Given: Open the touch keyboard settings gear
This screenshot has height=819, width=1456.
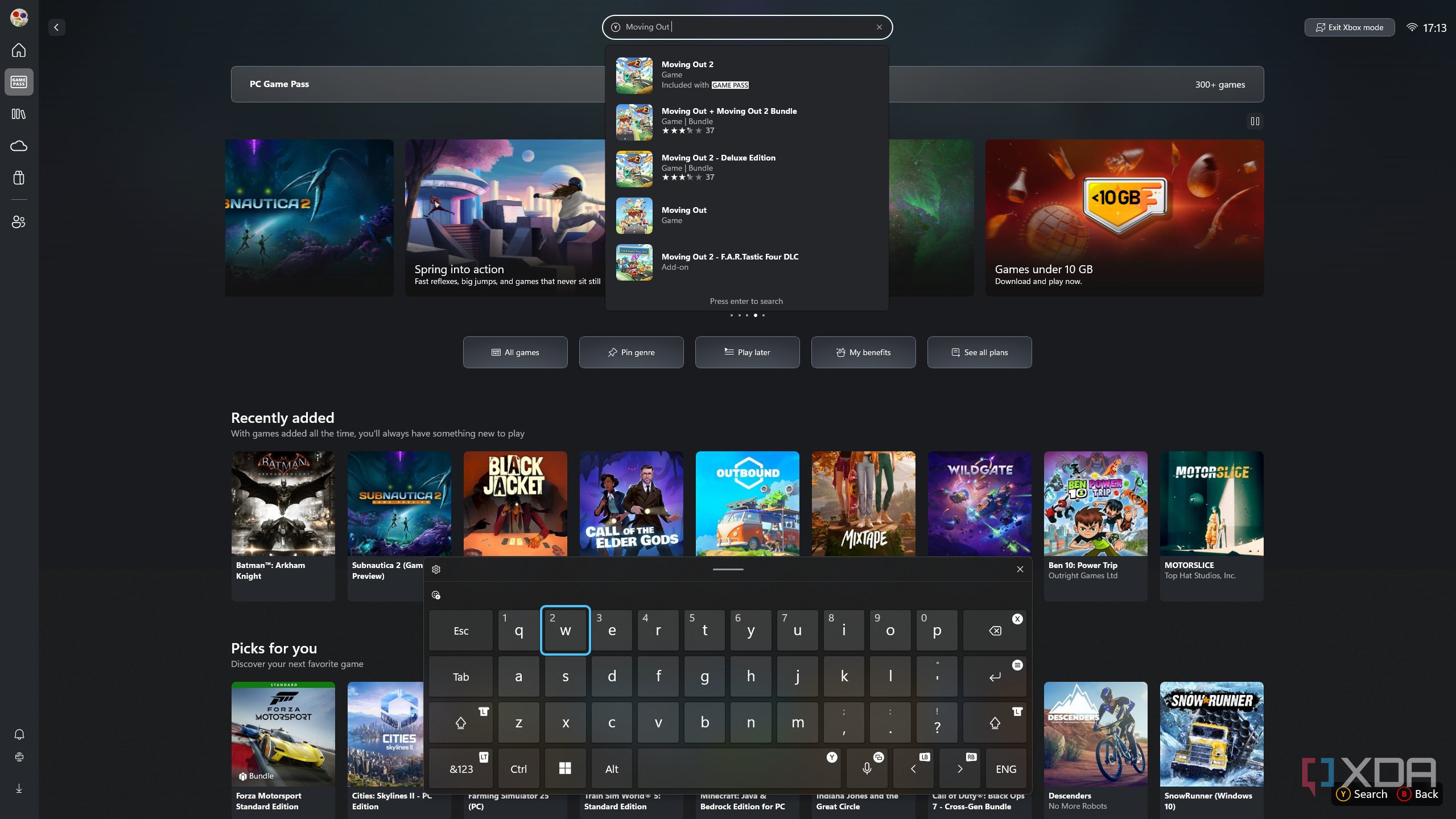Looking at the screenshot, I should pyautogui.click(x=436, y=569).
